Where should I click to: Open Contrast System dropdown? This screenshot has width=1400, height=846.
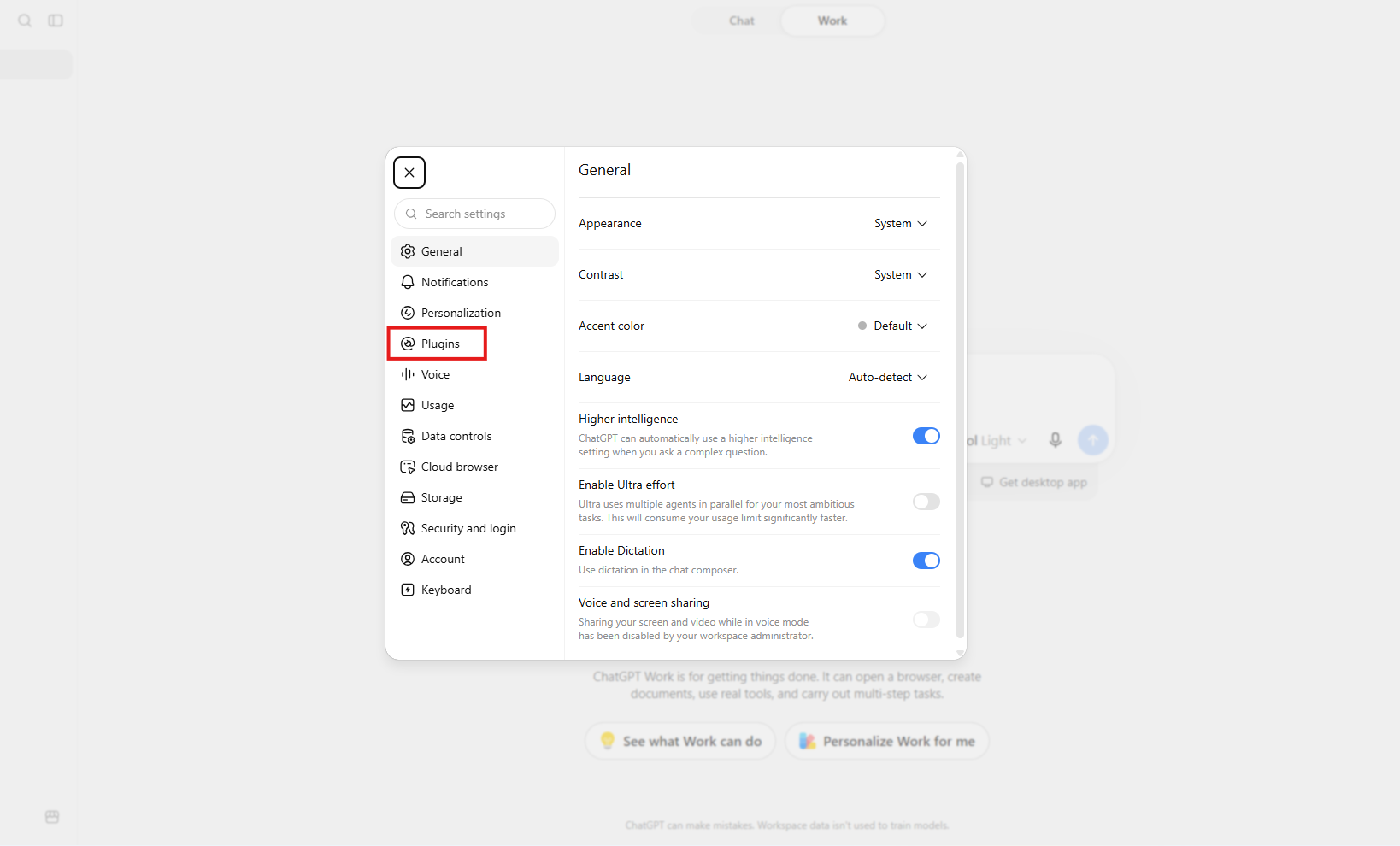tap(900, 275)
